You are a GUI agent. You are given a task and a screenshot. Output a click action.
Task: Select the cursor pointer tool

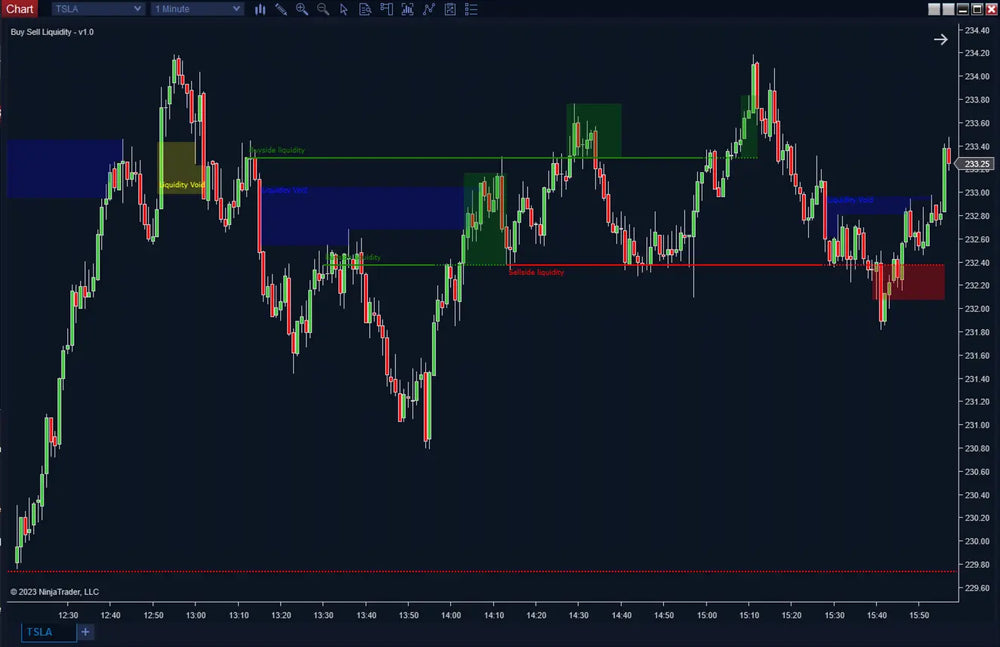[344, 9]
